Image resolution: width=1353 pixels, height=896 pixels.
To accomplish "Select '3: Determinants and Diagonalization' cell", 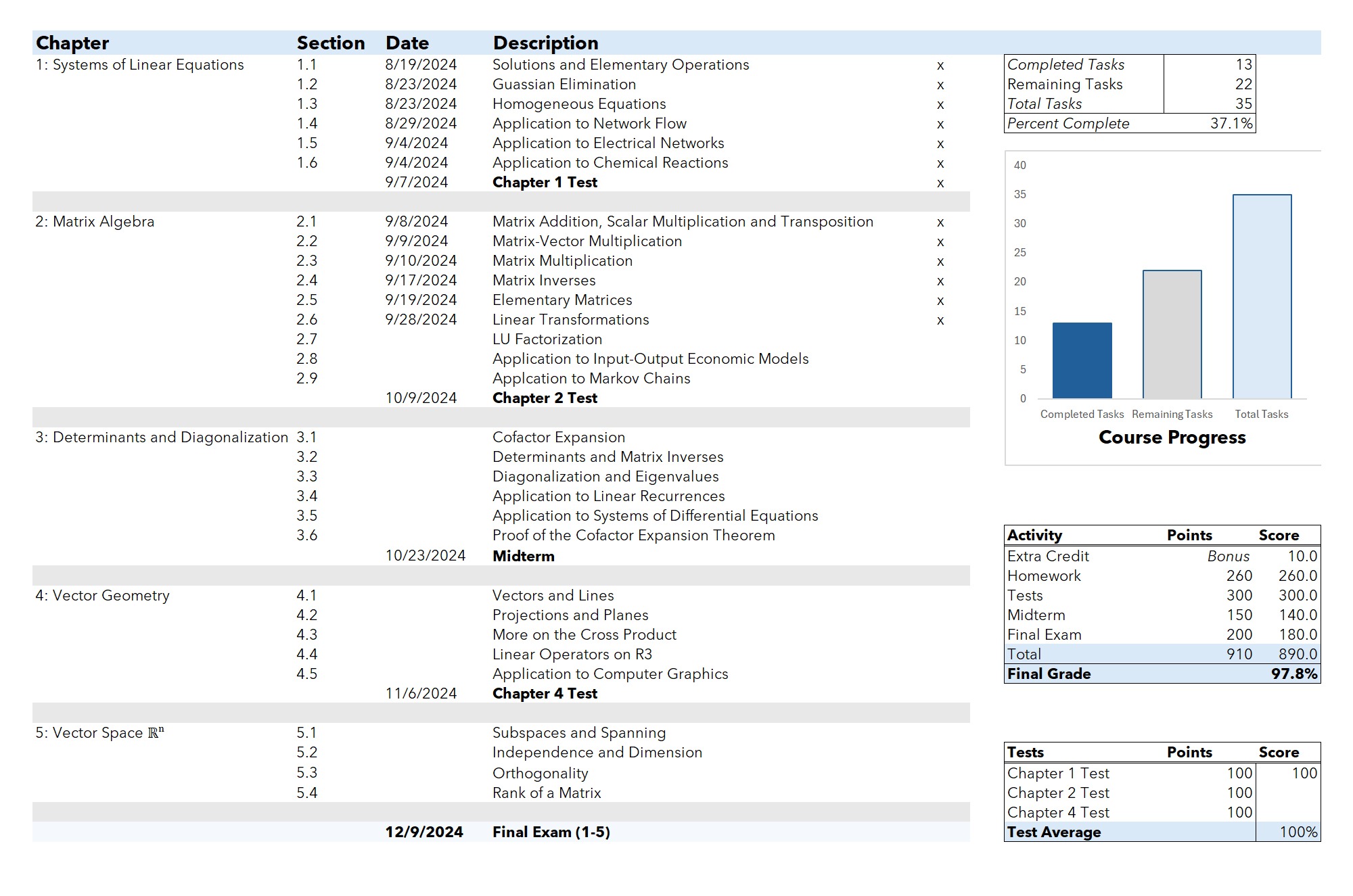I will tap(162, 438).
